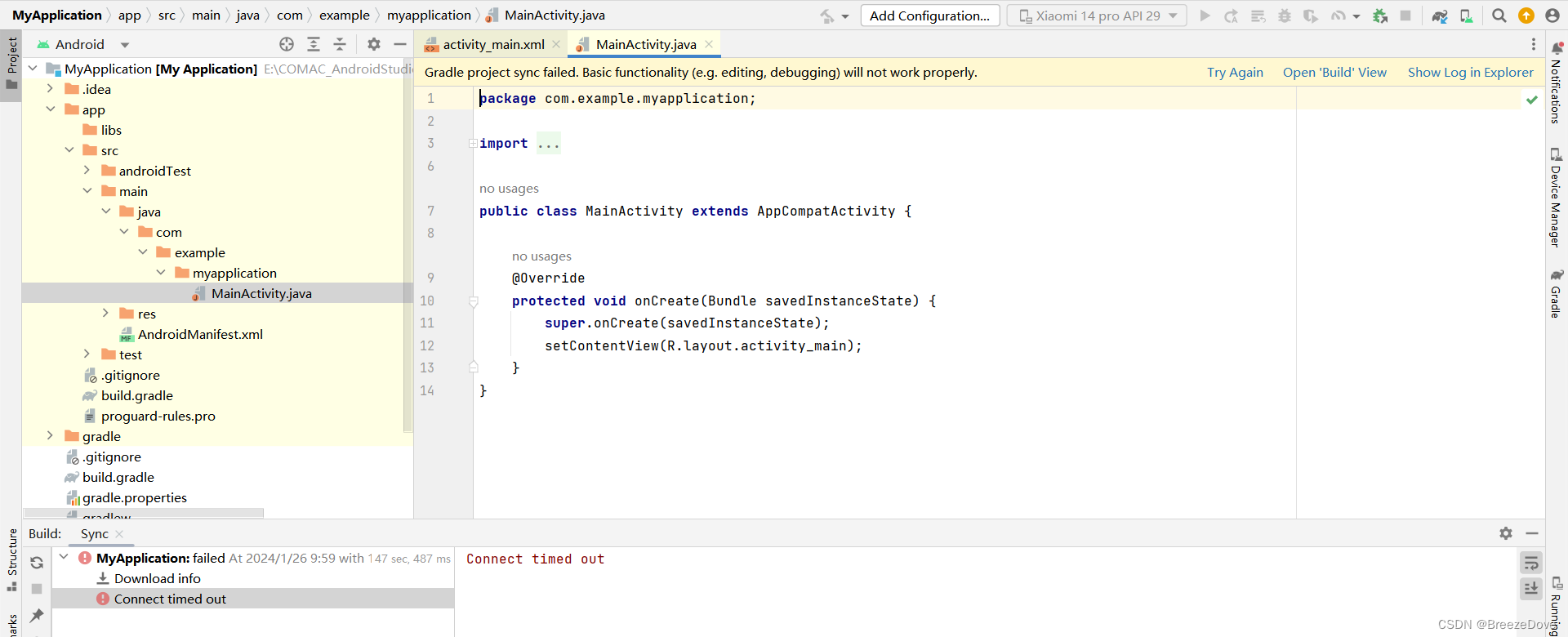This screenshot has height=637, width=1568.
Task: Toggle the Gradle side tool window
Action: tap(1557, 293)
